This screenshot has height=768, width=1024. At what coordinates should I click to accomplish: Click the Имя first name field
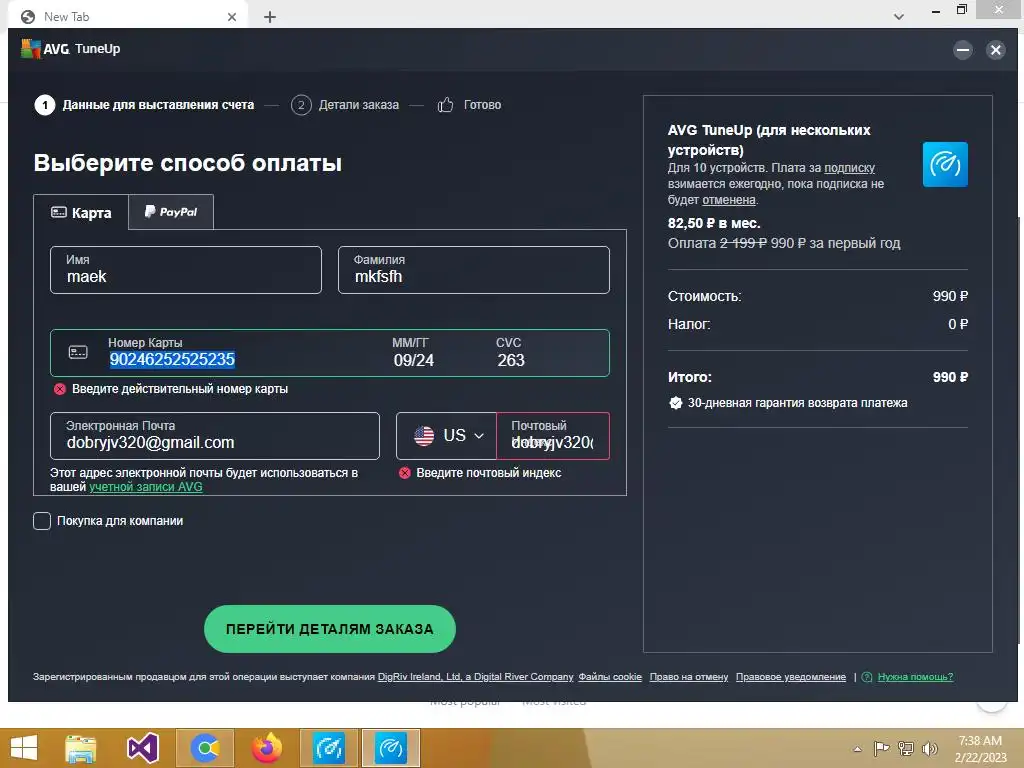tap(186, 270)
